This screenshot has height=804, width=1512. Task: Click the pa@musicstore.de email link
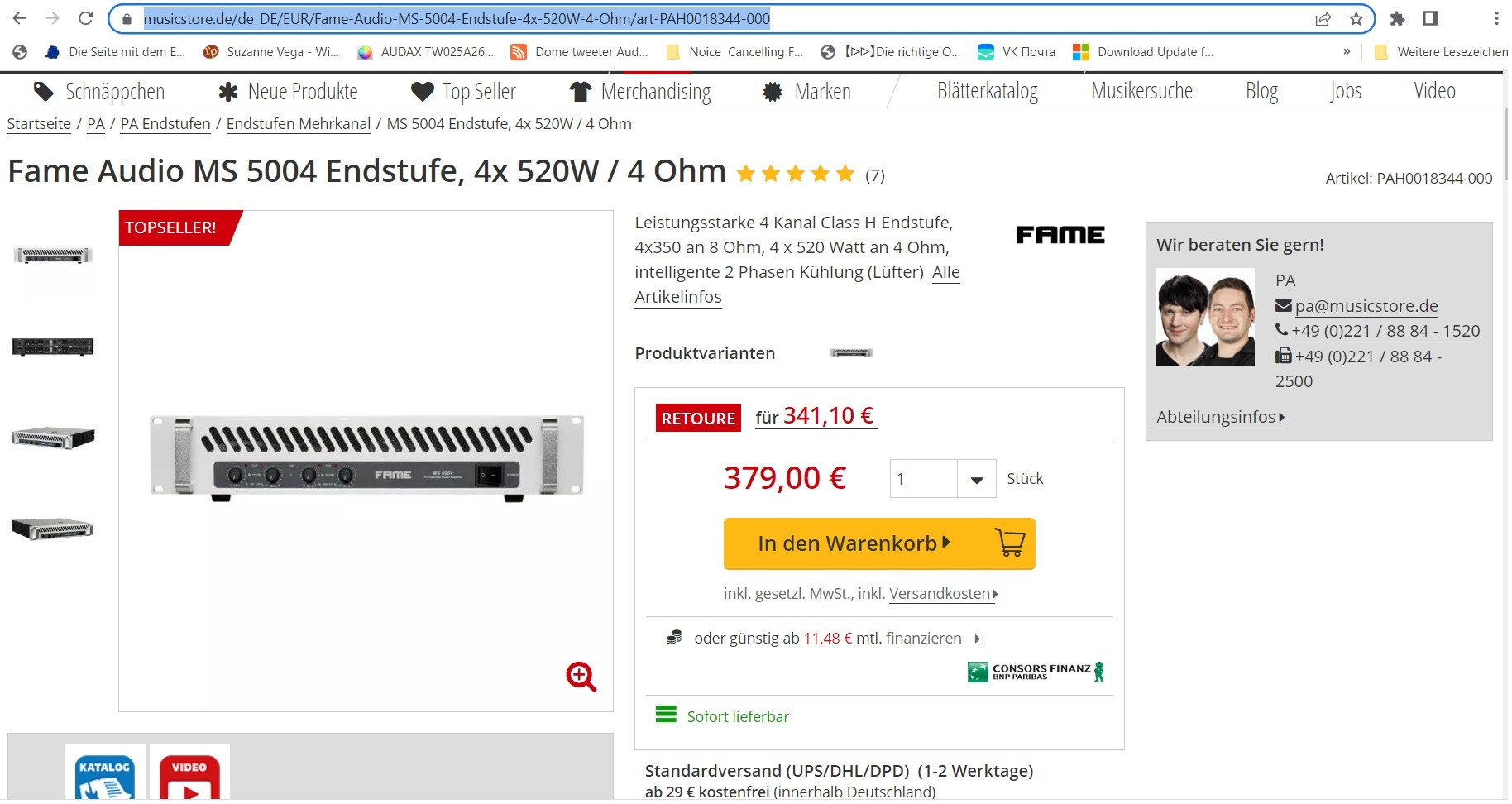coord(1366,306)
